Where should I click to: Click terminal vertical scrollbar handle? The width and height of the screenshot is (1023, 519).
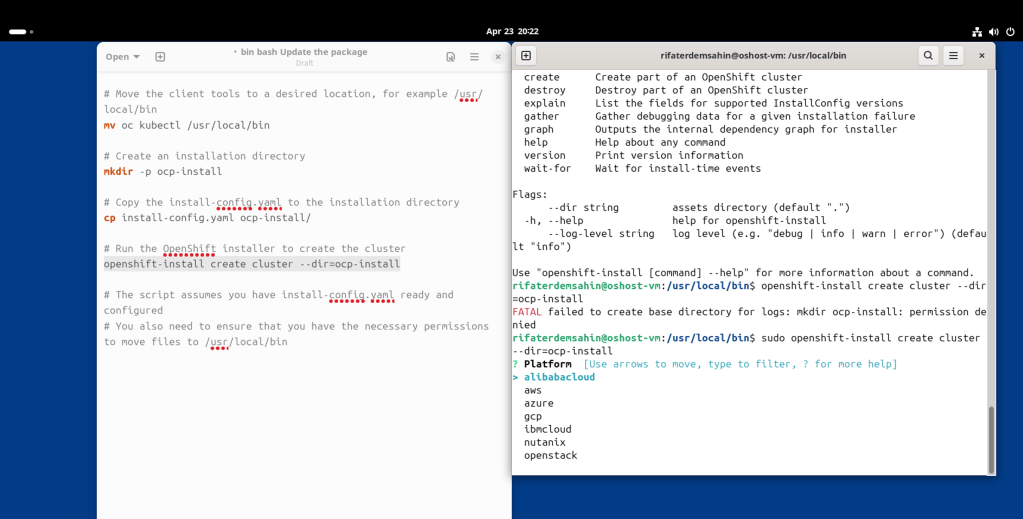click(991, 439)
